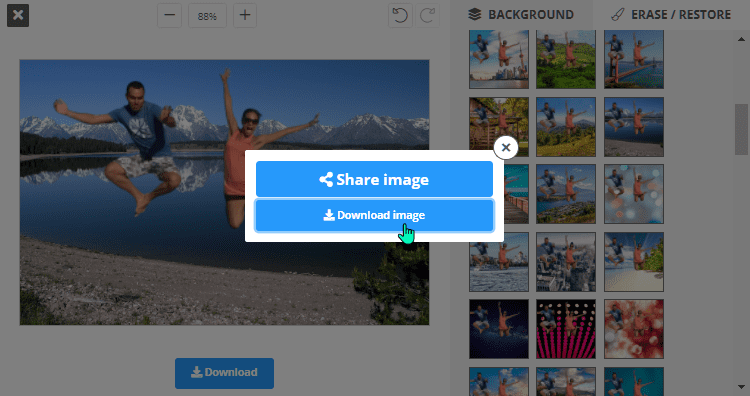Zoom in with the plus button
The height and width of the screenshot is (396, 750).
coord(245,15)
